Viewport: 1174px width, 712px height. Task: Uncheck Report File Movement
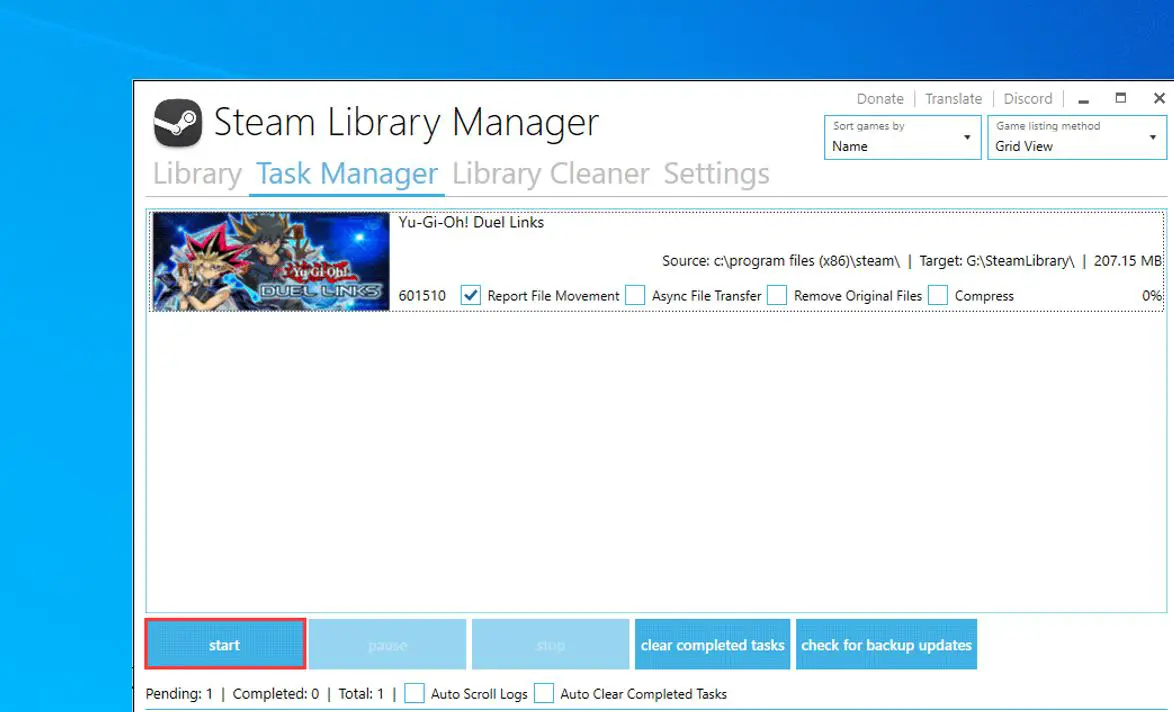(470, 296)
